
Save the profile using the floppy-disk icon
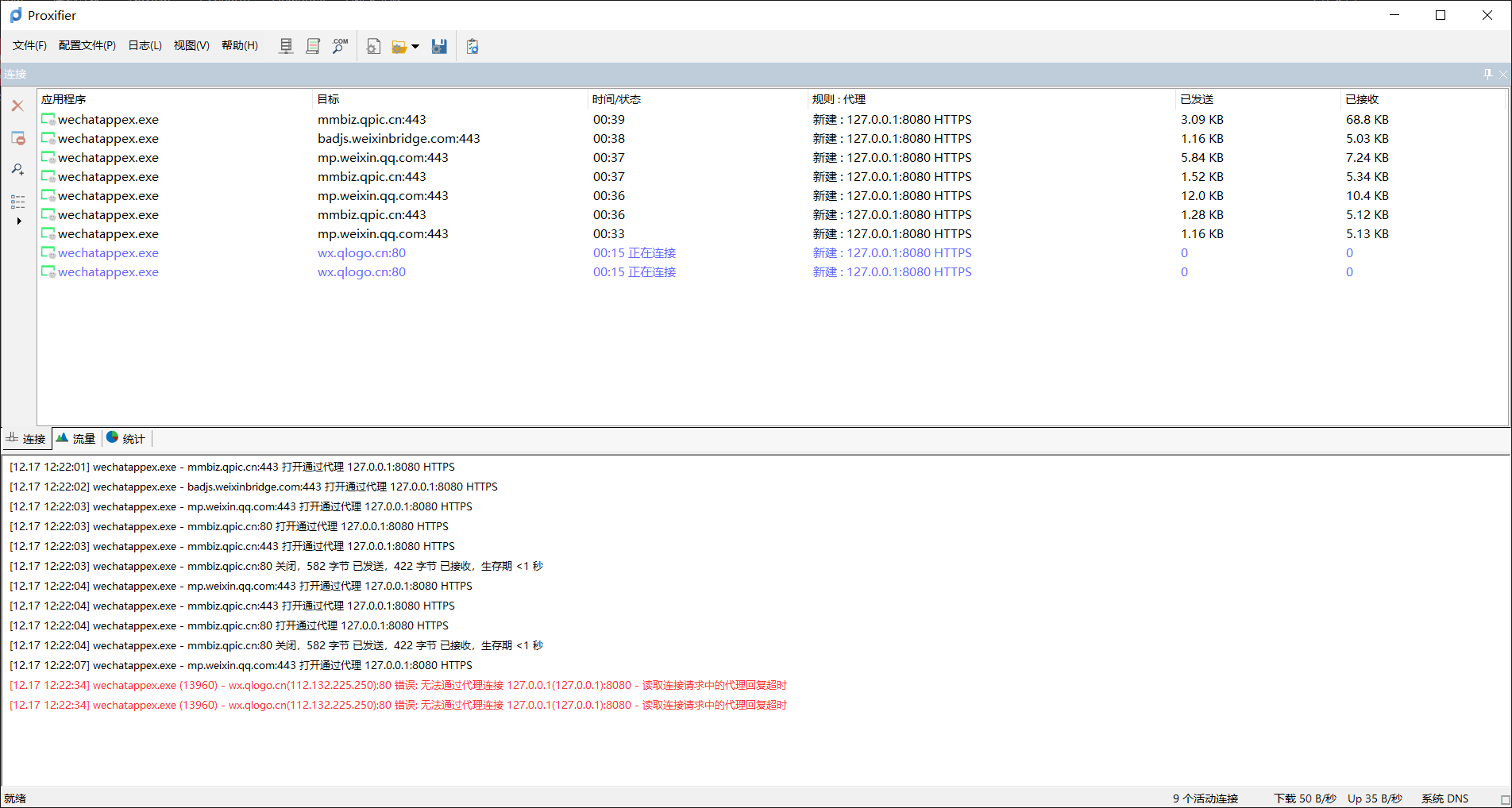point(439,46)
